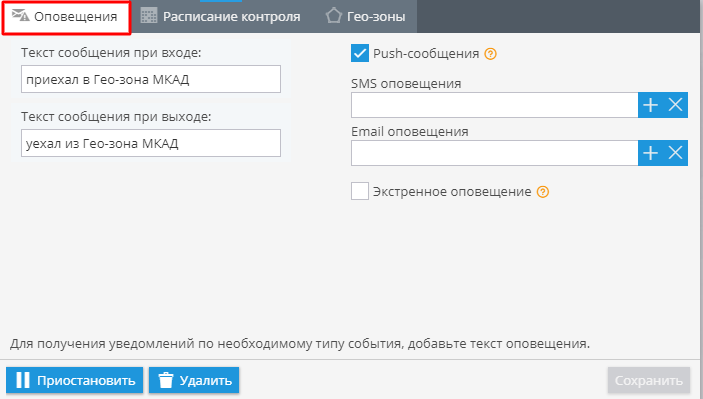The image size is (703, 399).
Task: Focus the Email оповещения input field
Action: click(x=495, y=153)
